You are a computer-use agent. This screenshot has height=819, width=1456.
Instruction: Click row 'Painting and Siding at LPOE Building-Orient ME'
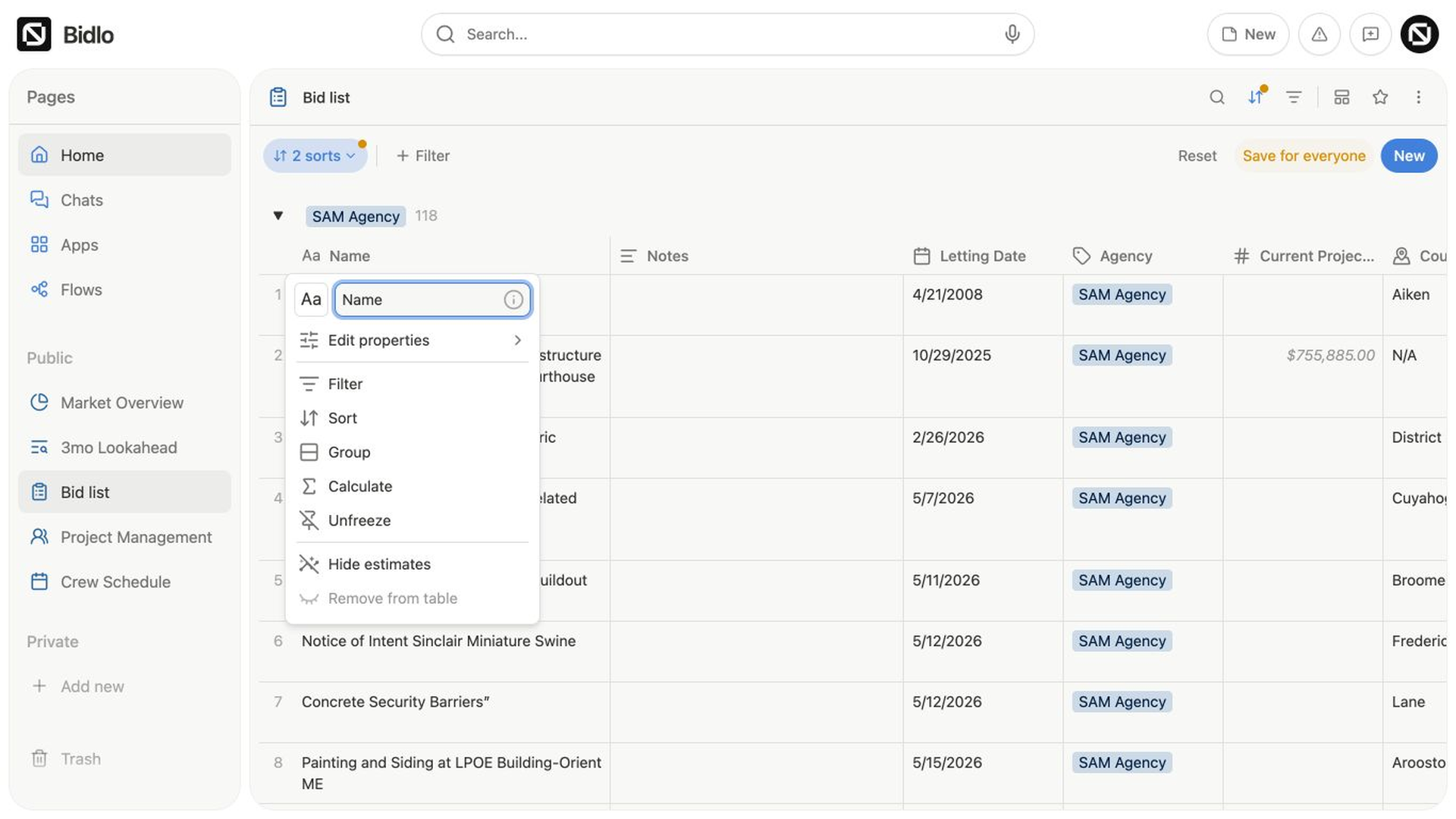click(x=451, y=773)
